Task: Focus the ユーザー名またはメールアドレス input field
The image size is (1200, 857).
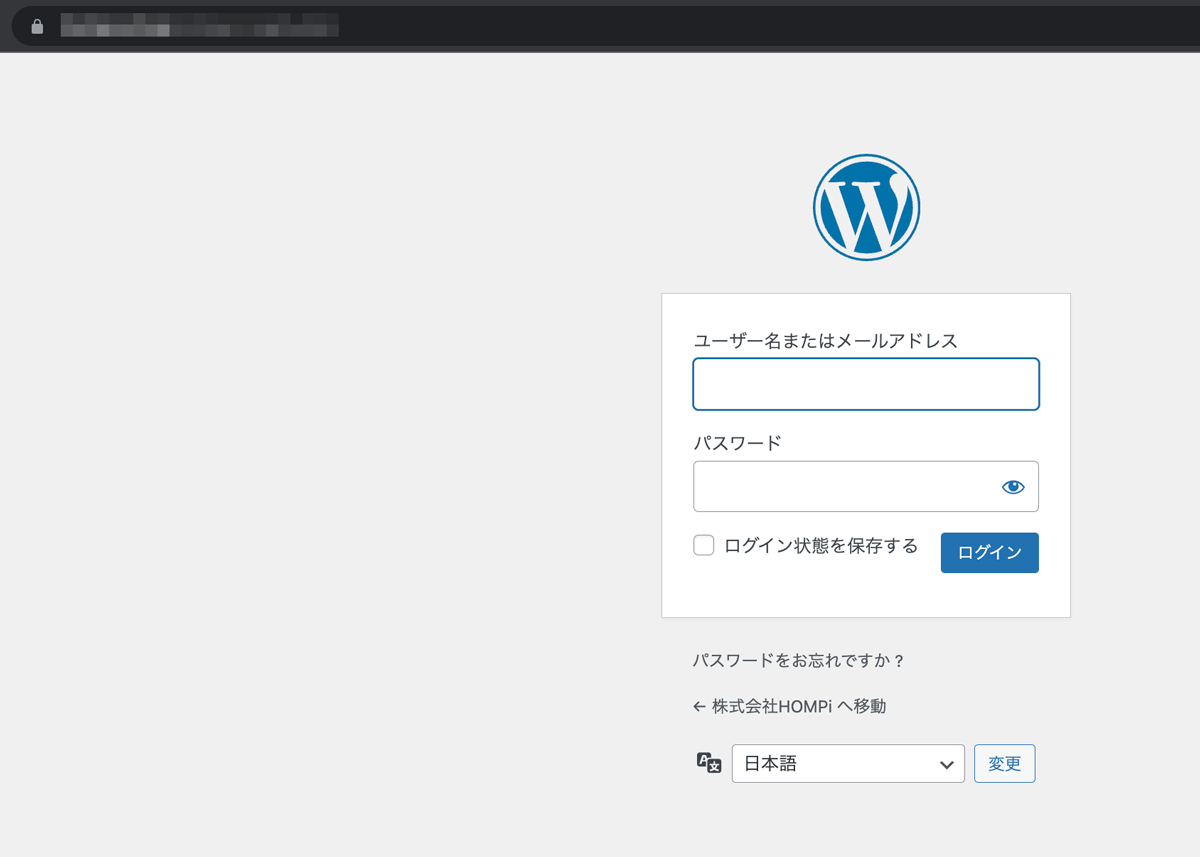Action: tap(865, 385)
